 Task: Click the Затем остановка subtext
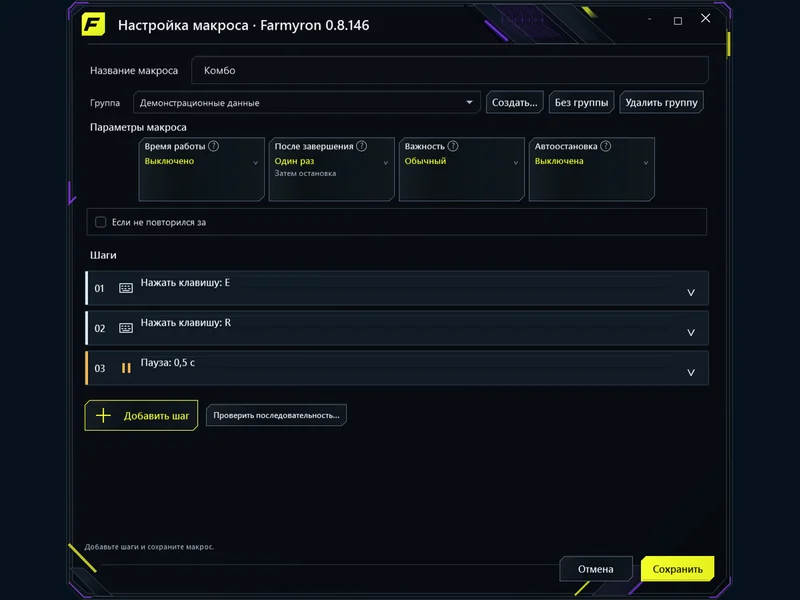(x=305, y=173)
